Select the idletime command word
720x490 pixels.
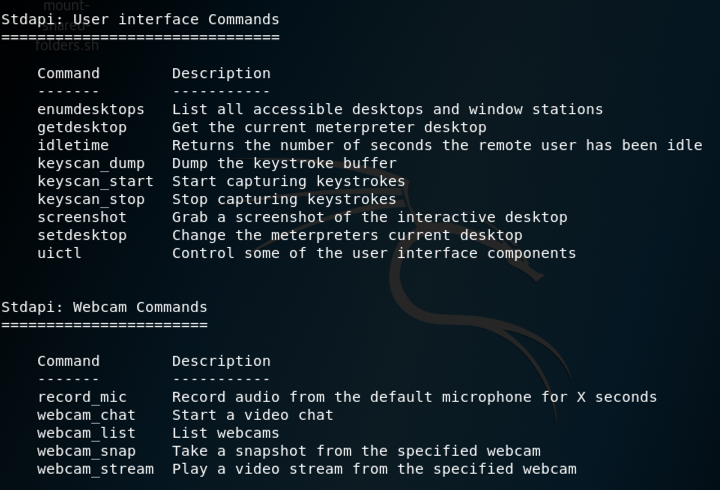pyautogui.click(x=73, y=145)
